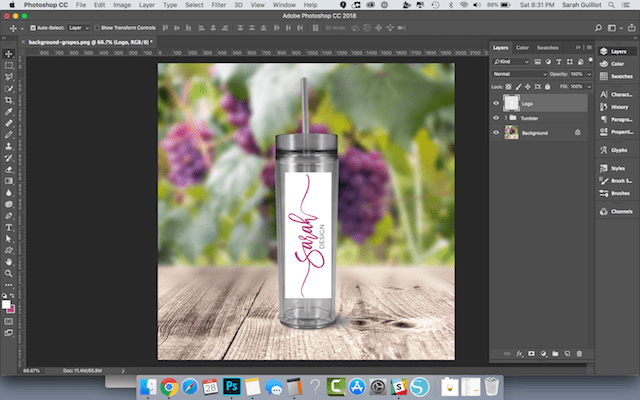Screen dimensions: 640x400
Task: Activate the Zoom tool
Action: (9, 272)
